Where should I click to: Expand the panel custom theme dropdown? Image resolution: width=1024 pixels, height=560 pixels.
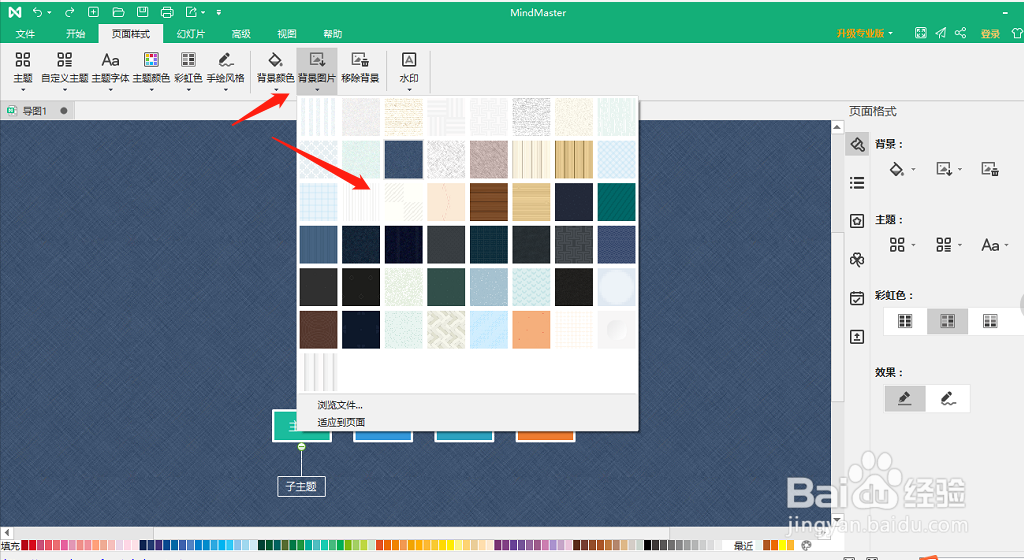click(960, 245)
